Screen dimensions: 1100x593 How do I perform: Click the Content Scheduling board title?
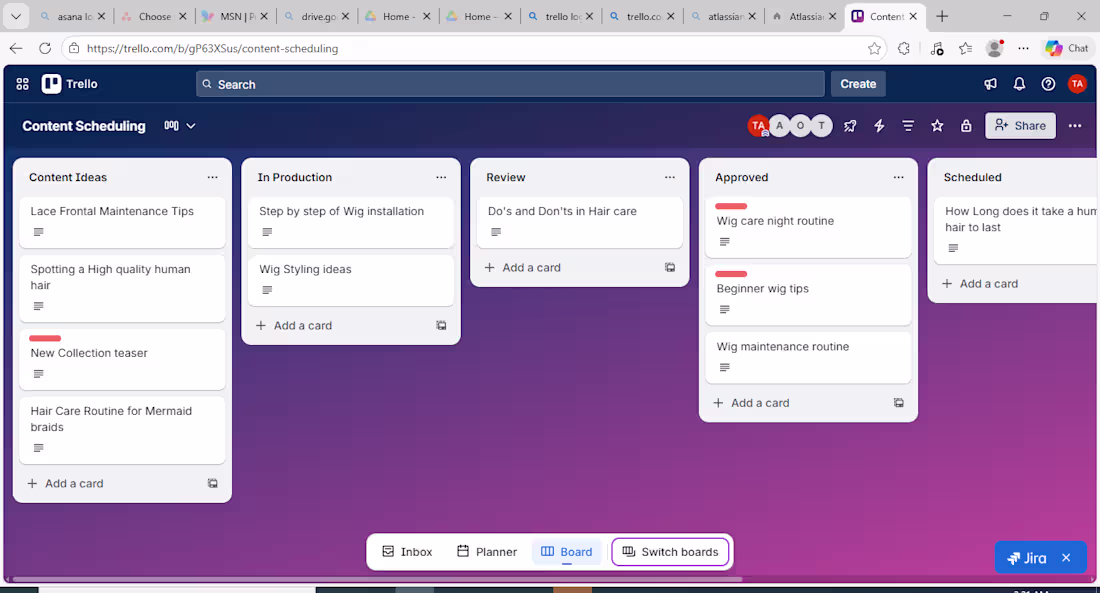(x=84, y=126)
